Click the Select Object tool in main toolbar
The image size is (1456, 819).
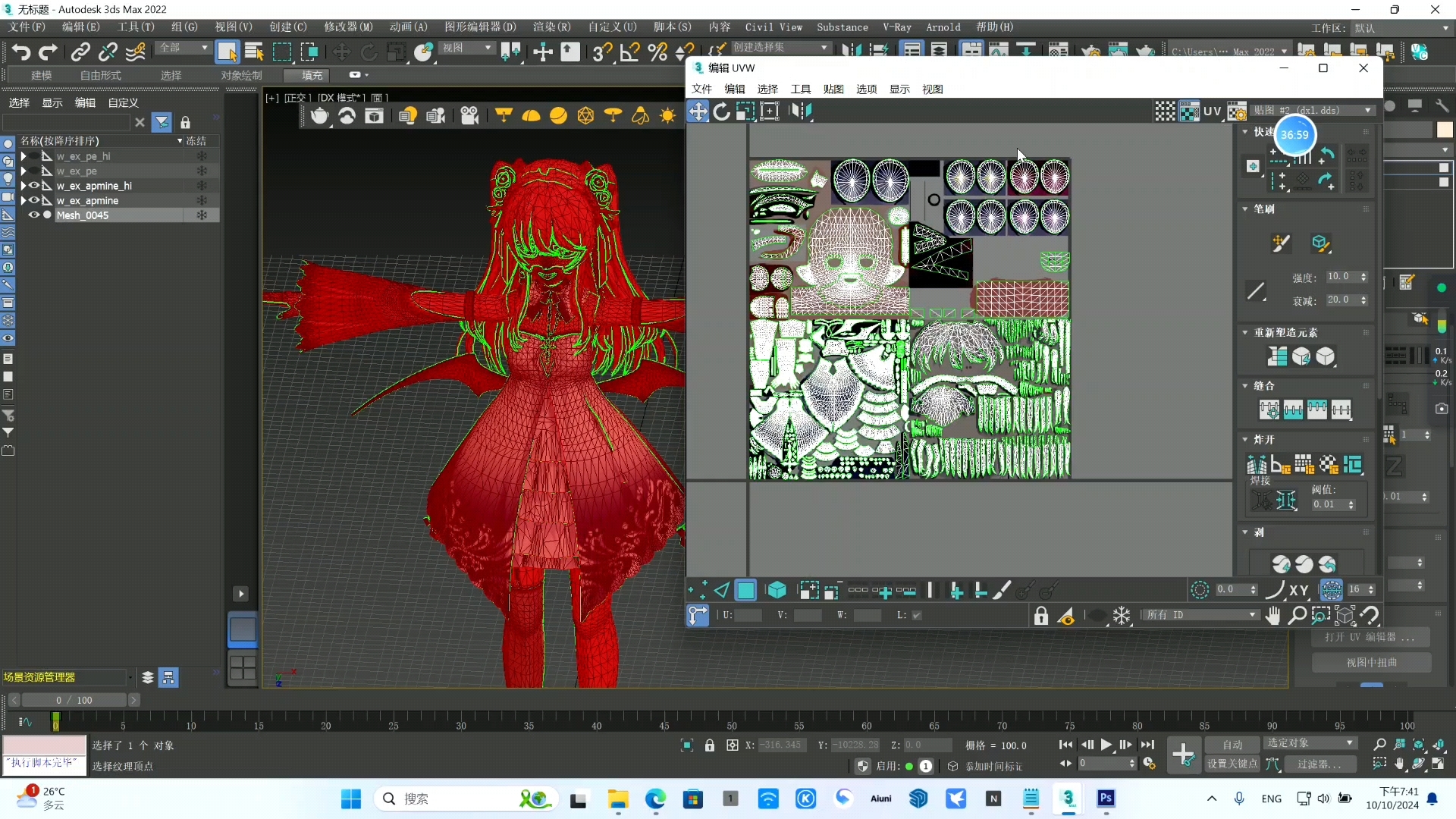[227, 52]
